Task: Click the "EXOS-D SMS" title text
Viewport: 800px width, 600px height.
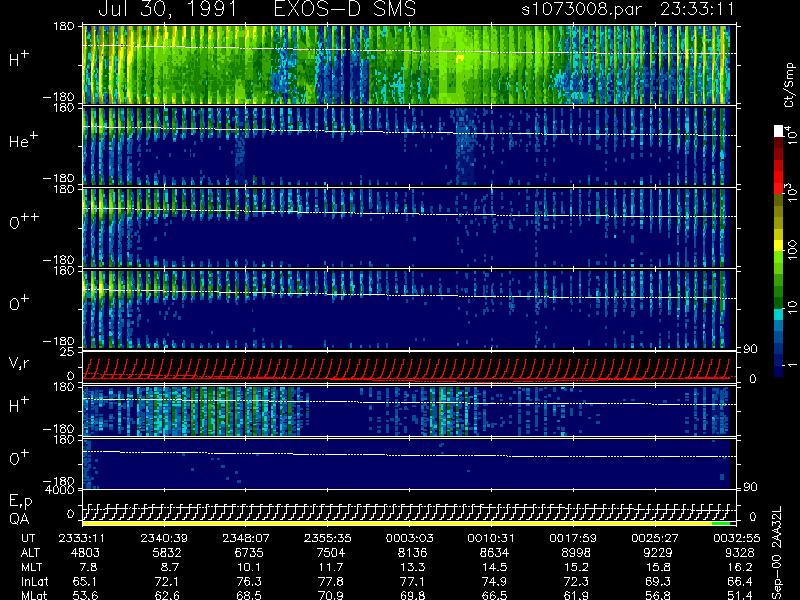Action: tap(345, 9)
